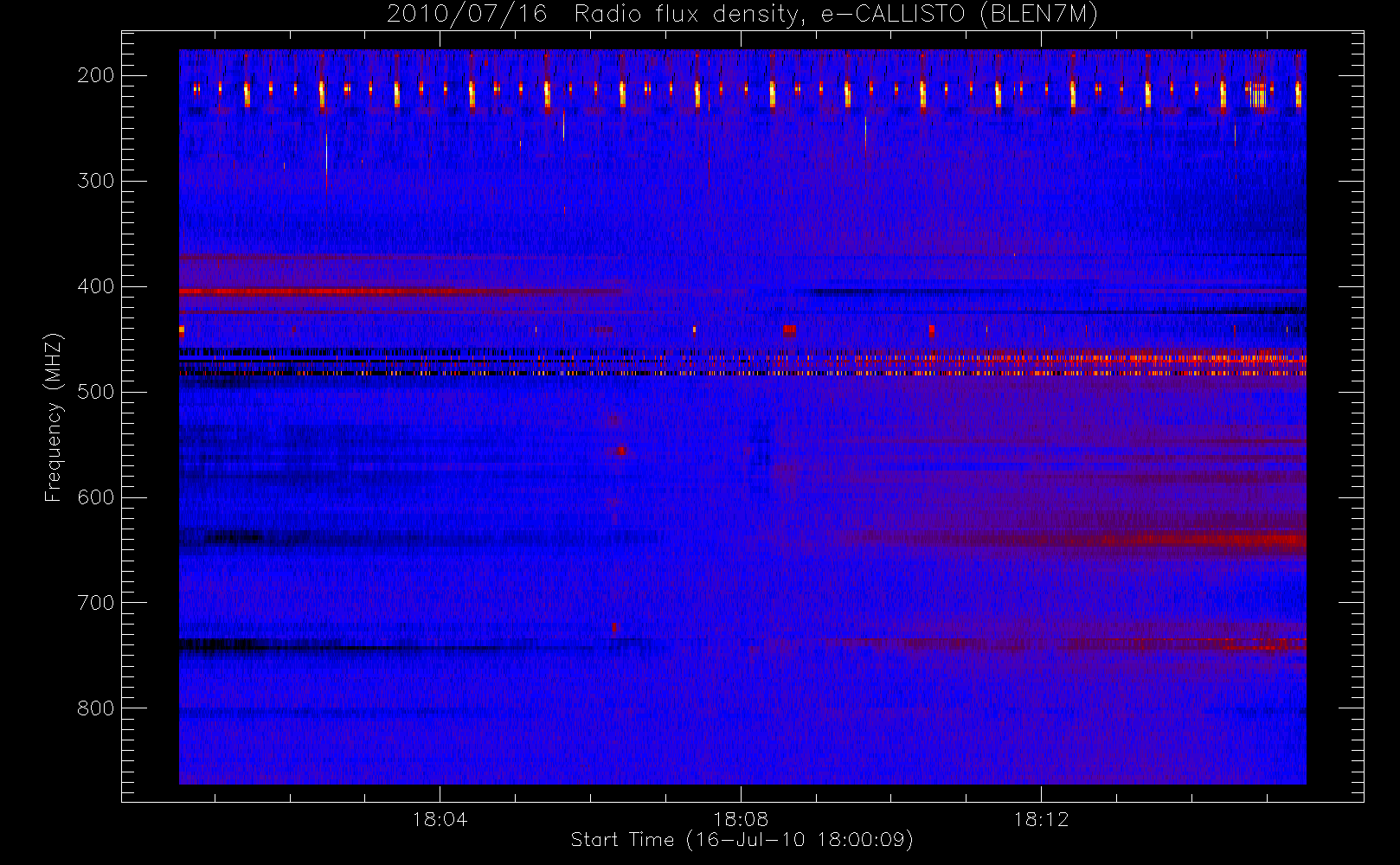Click the 800 frequency tick label

[96, 708]
